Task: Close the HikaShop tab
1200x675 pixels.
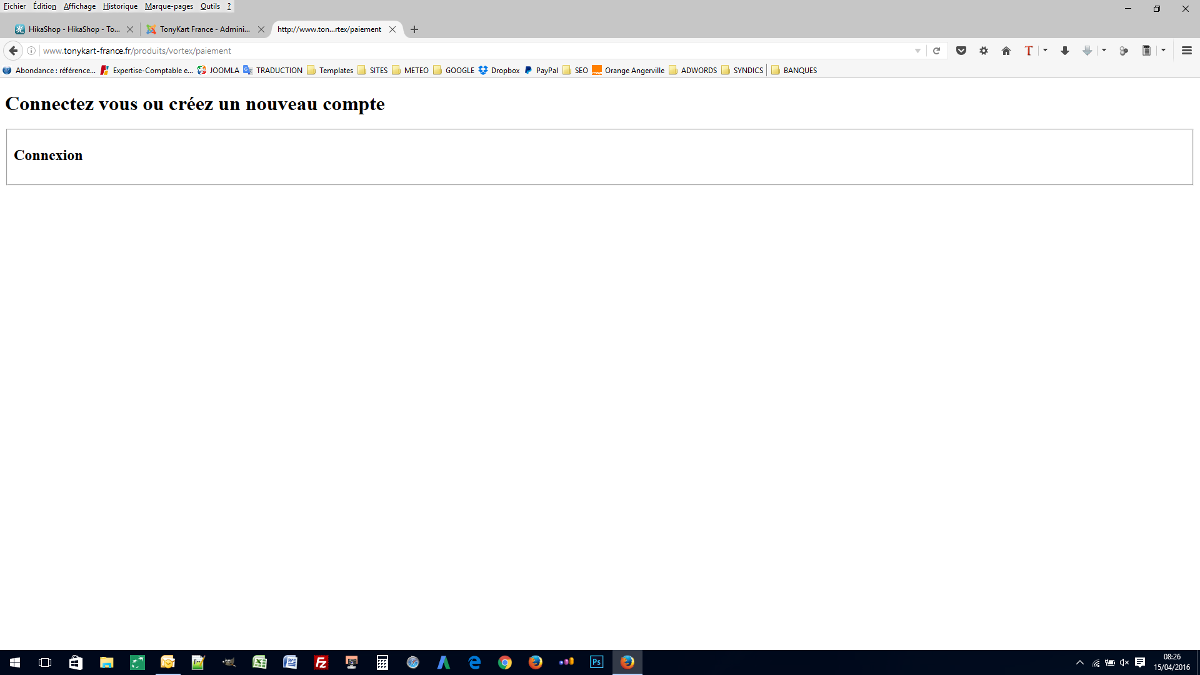Action: pos(130,29)
